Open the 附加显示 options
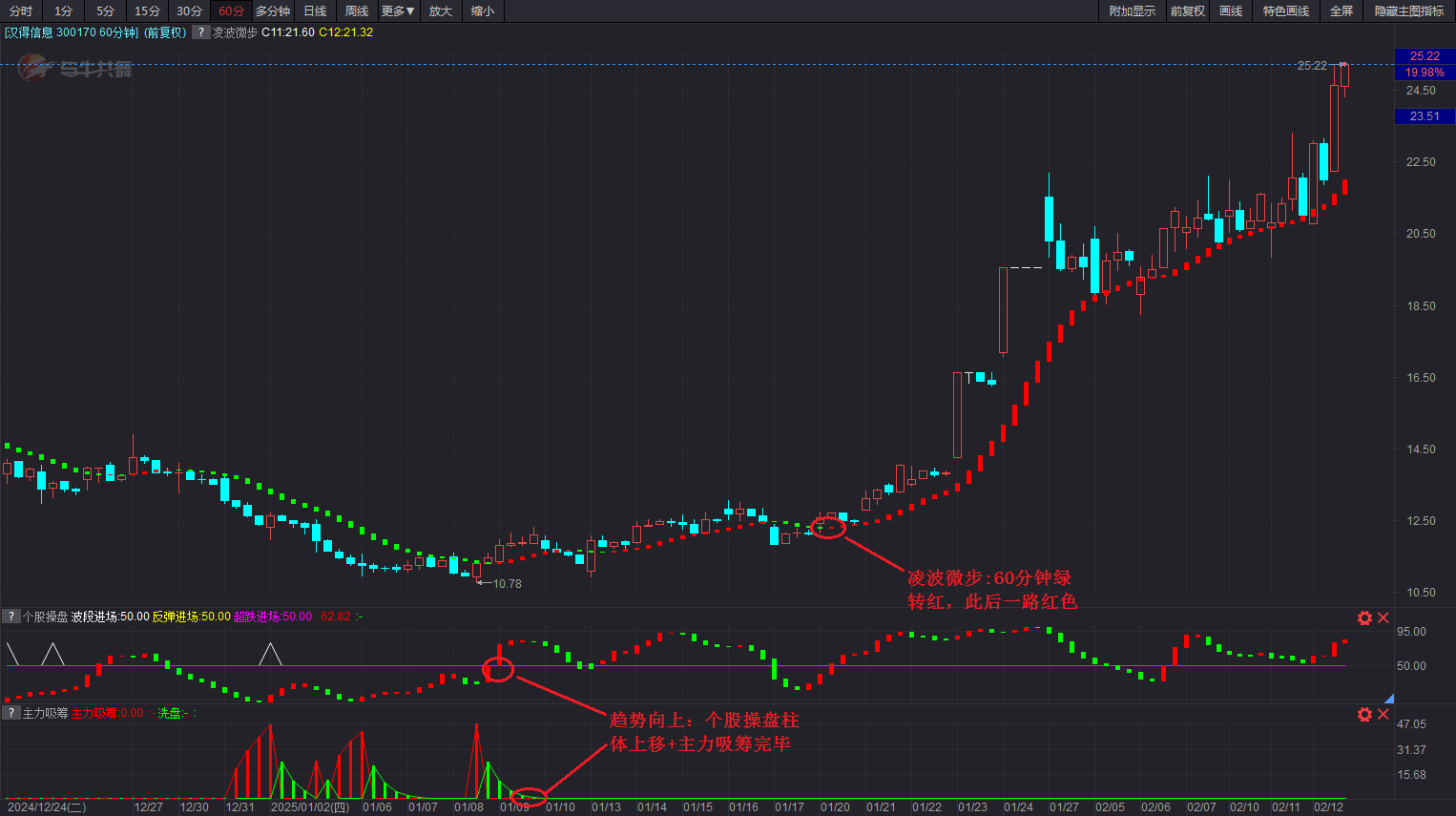This screenshot has width=1456, height=816. [1133, 11]
